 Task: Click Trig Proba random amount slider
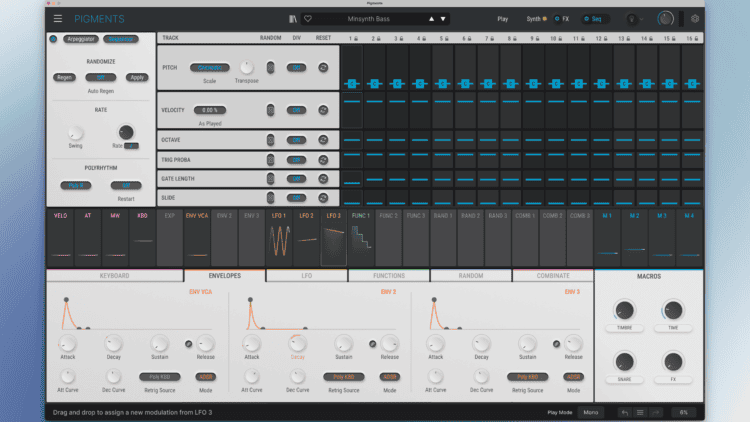270,160
